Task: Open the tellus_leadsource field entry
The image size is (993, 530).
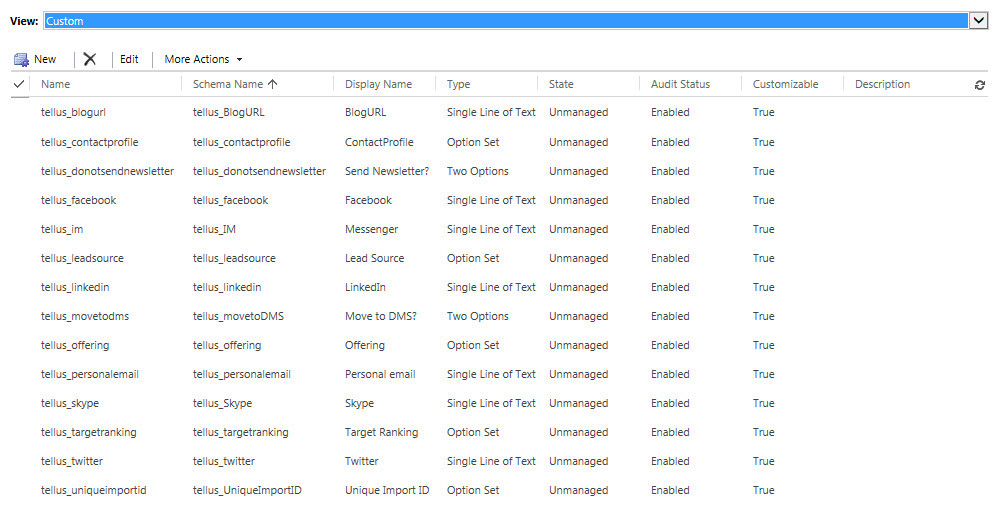Action: coord(82,258)
